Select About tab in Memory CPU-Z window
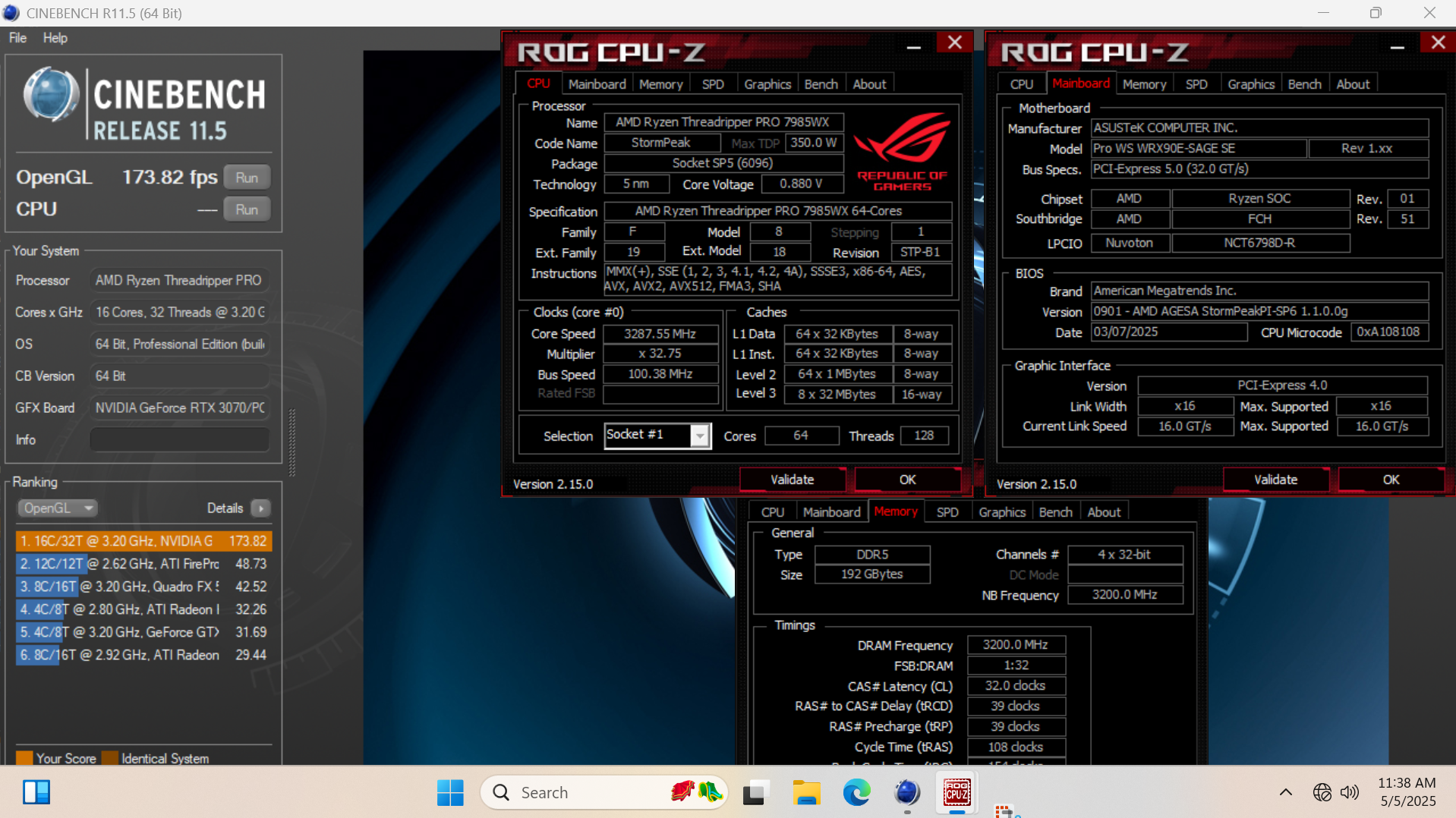This screenshot has width=1456, height=818. [x=1104, y=512]
